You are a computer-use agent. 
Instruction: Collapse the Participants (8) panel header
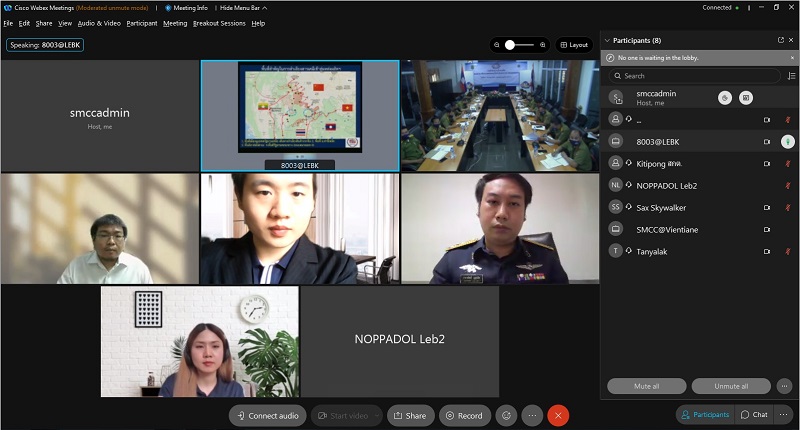click(607, 40)
